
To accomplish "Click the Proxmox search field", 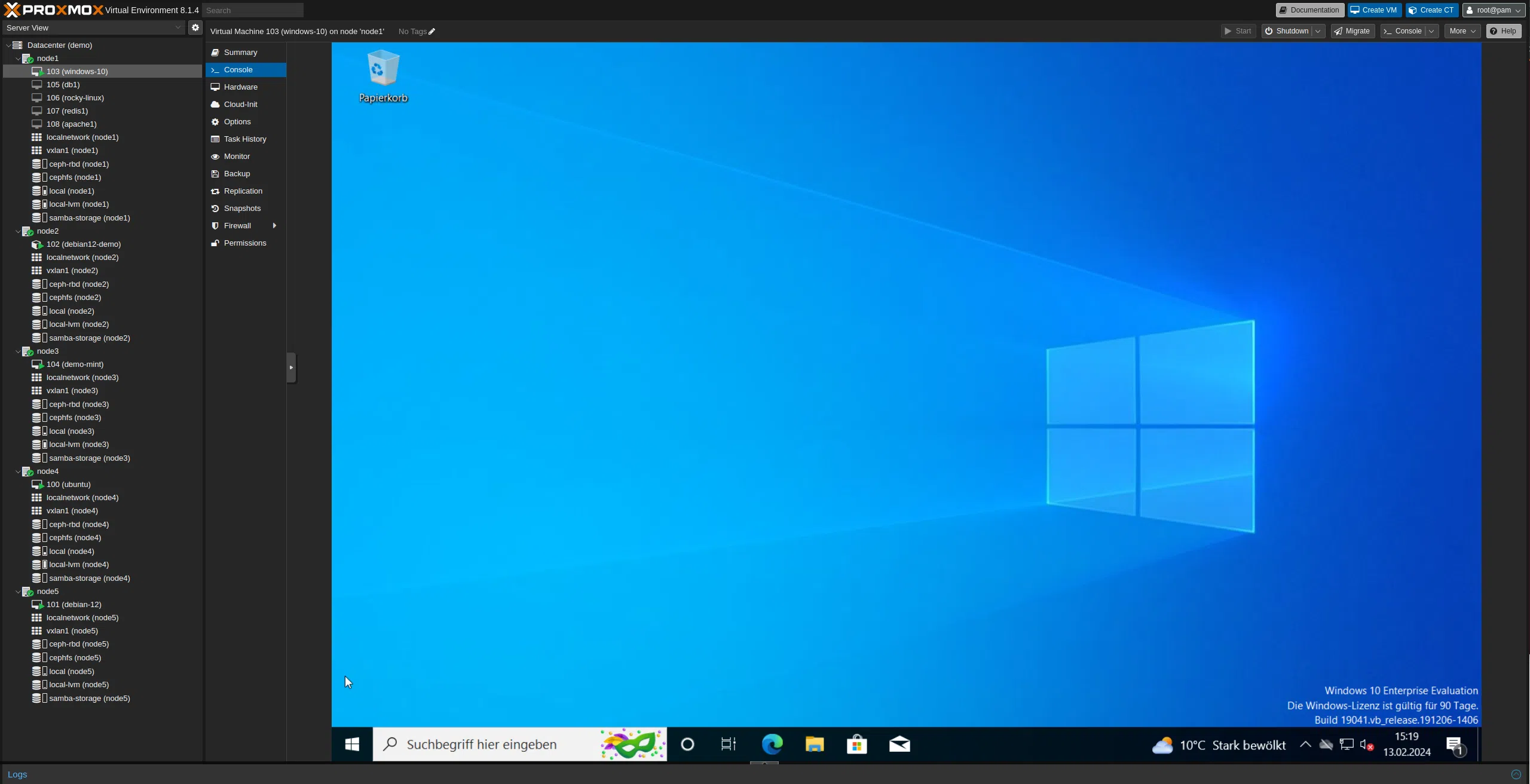I will coord(252,10).
